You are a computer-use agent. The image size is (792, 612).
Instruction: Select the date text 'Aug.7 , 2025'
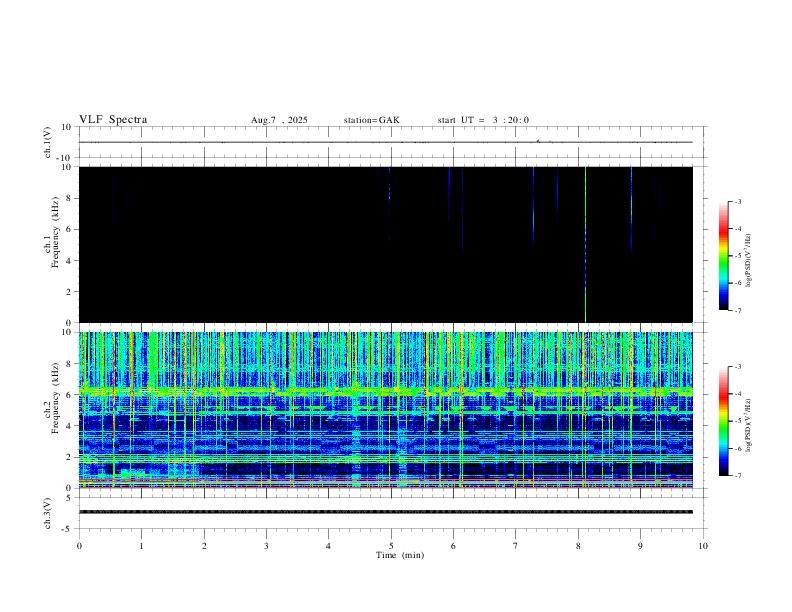point(279,120)
